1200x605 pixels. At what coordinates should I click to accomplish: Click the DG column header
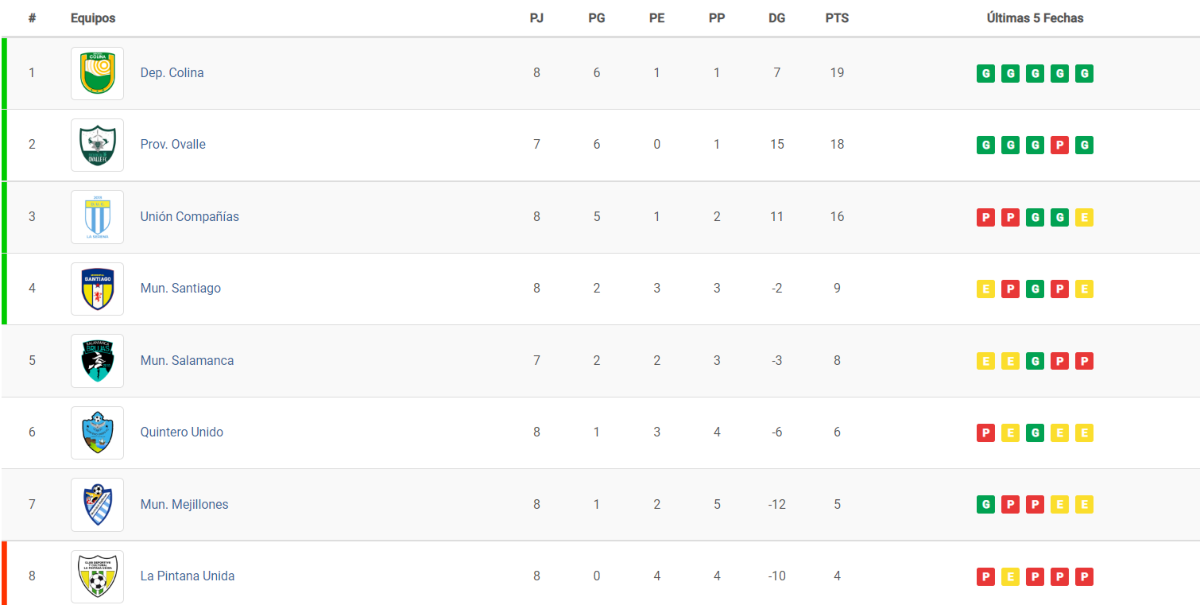click(x=777, y=18)
